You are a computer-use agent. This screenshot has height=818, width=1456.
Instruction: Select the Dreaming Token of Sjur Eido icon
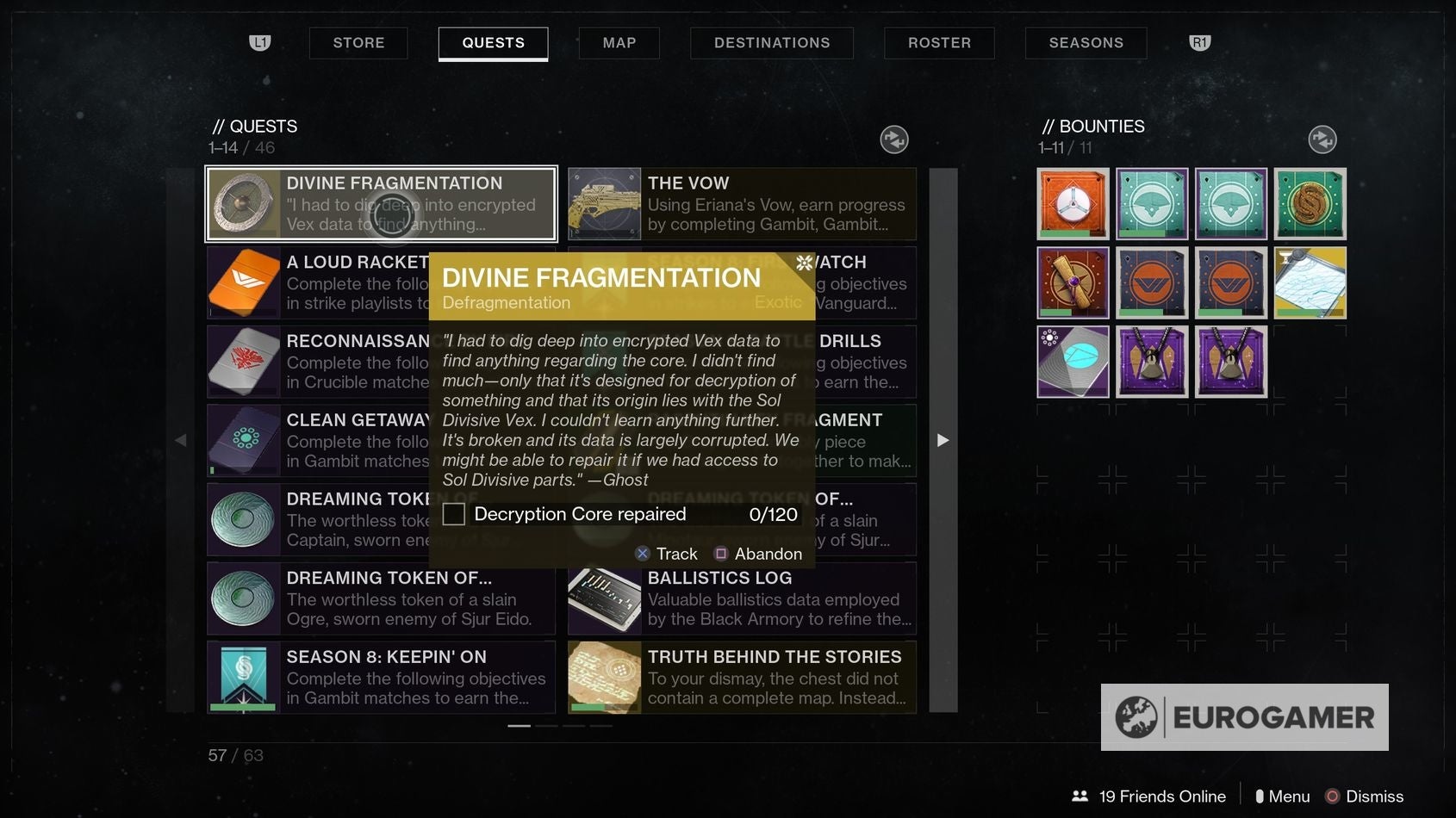(244, 598)
